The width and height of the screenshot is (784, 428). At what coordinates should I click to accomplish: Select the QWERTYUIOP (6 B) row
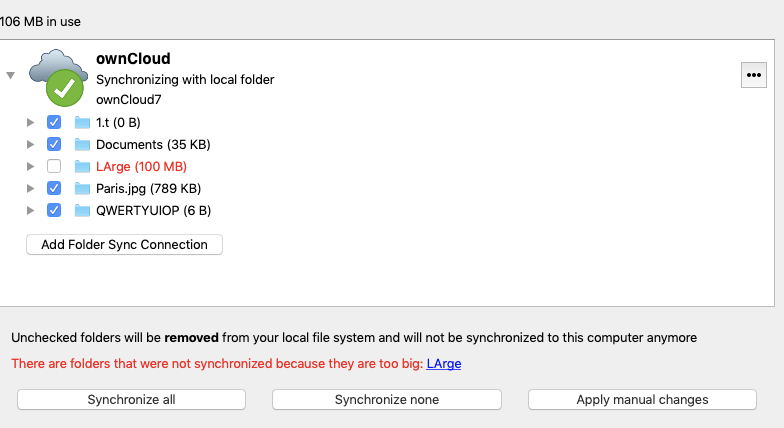[154, 210]
